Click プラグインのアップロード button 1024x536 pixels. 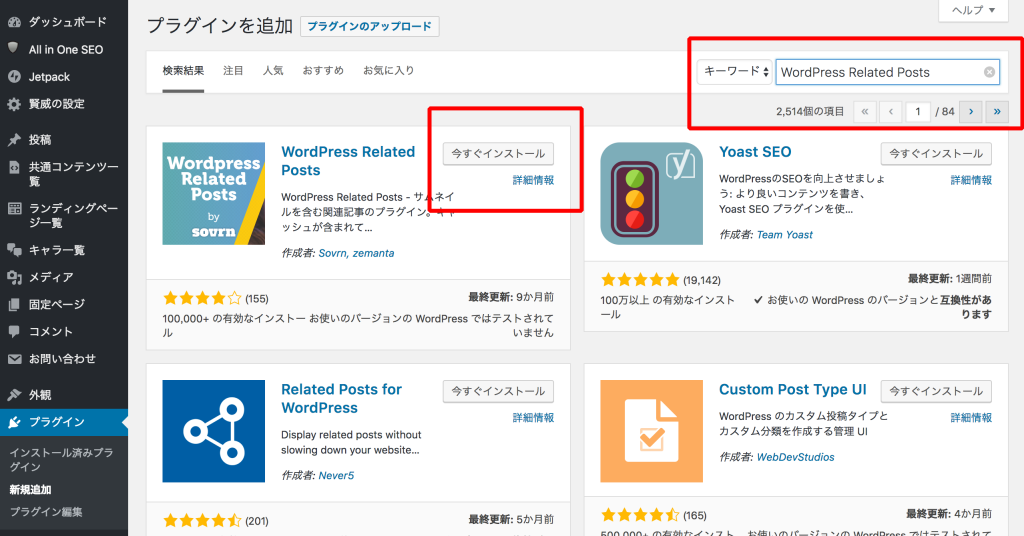pyautogui.click(x=370, y=27)
